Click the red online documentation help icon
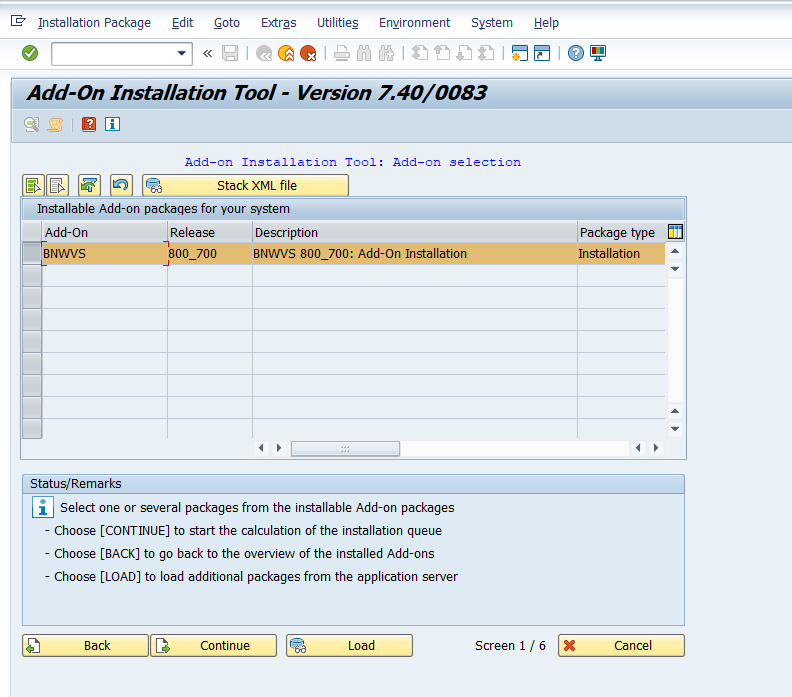The width and height of the screenshot is (792, 697). coord(89,124)
